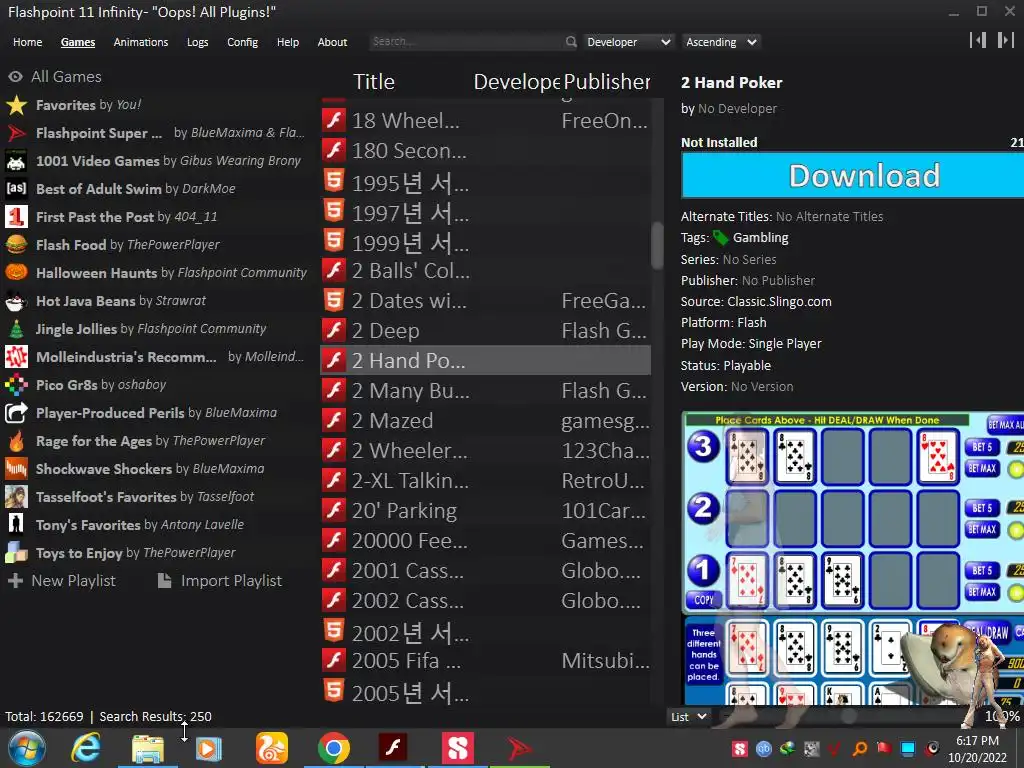The width and height of the screenshot is (1024, 768).
Task: Open Tasselfoot's Favorites portrait icon
Action: click(x=16, y=497)
